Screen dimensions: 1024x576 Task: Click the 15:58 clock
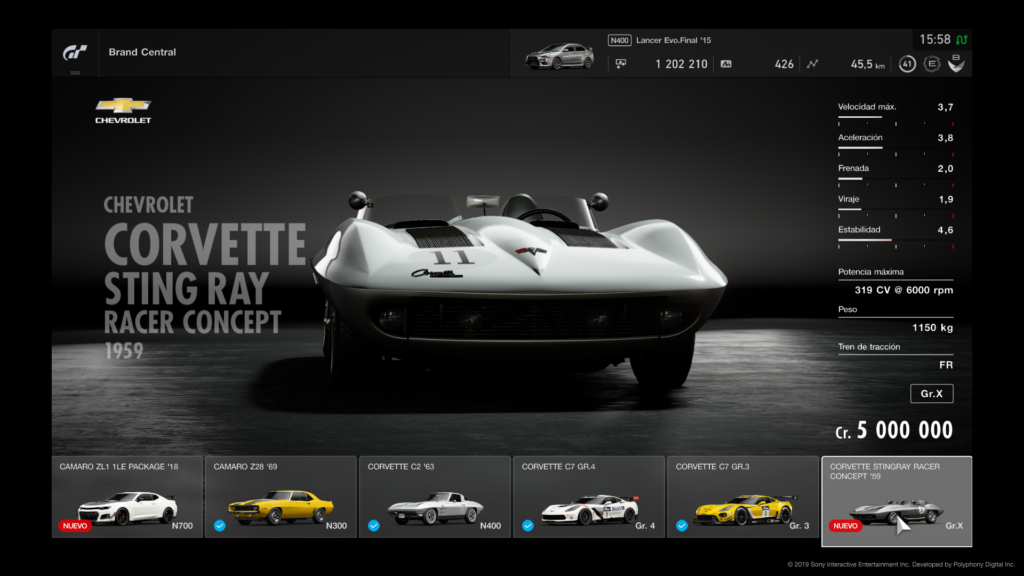click(x=935, y=40)
